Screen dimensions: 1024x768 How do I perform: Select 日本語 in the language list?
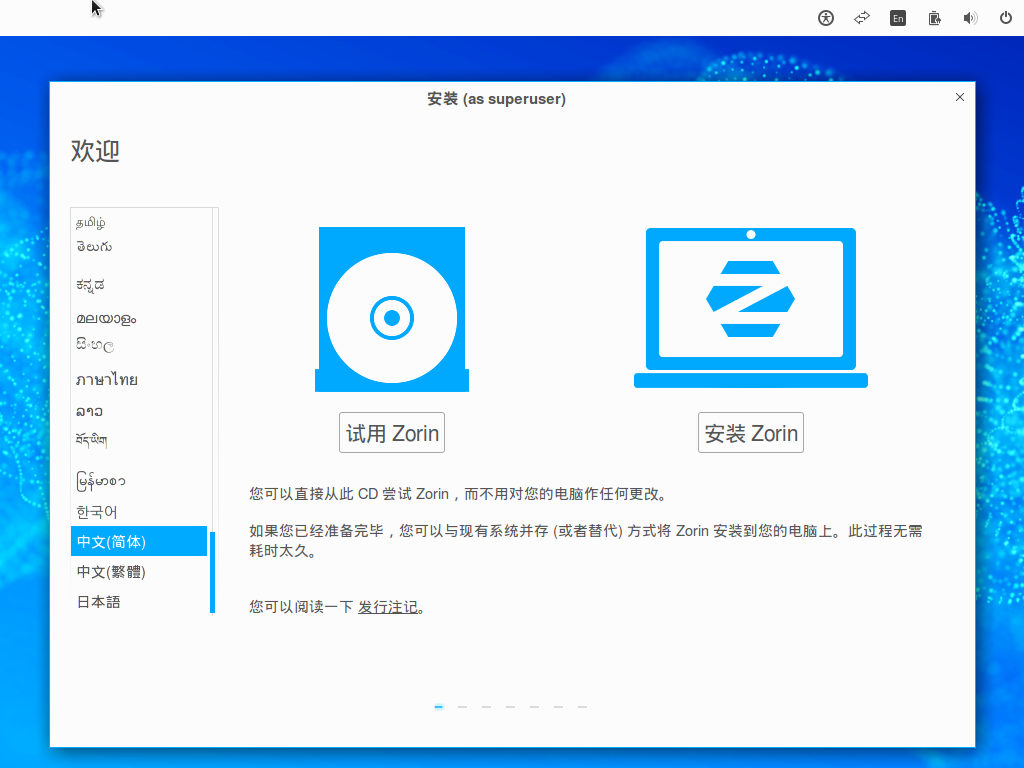pyautogui.click(x=98, y=601)
